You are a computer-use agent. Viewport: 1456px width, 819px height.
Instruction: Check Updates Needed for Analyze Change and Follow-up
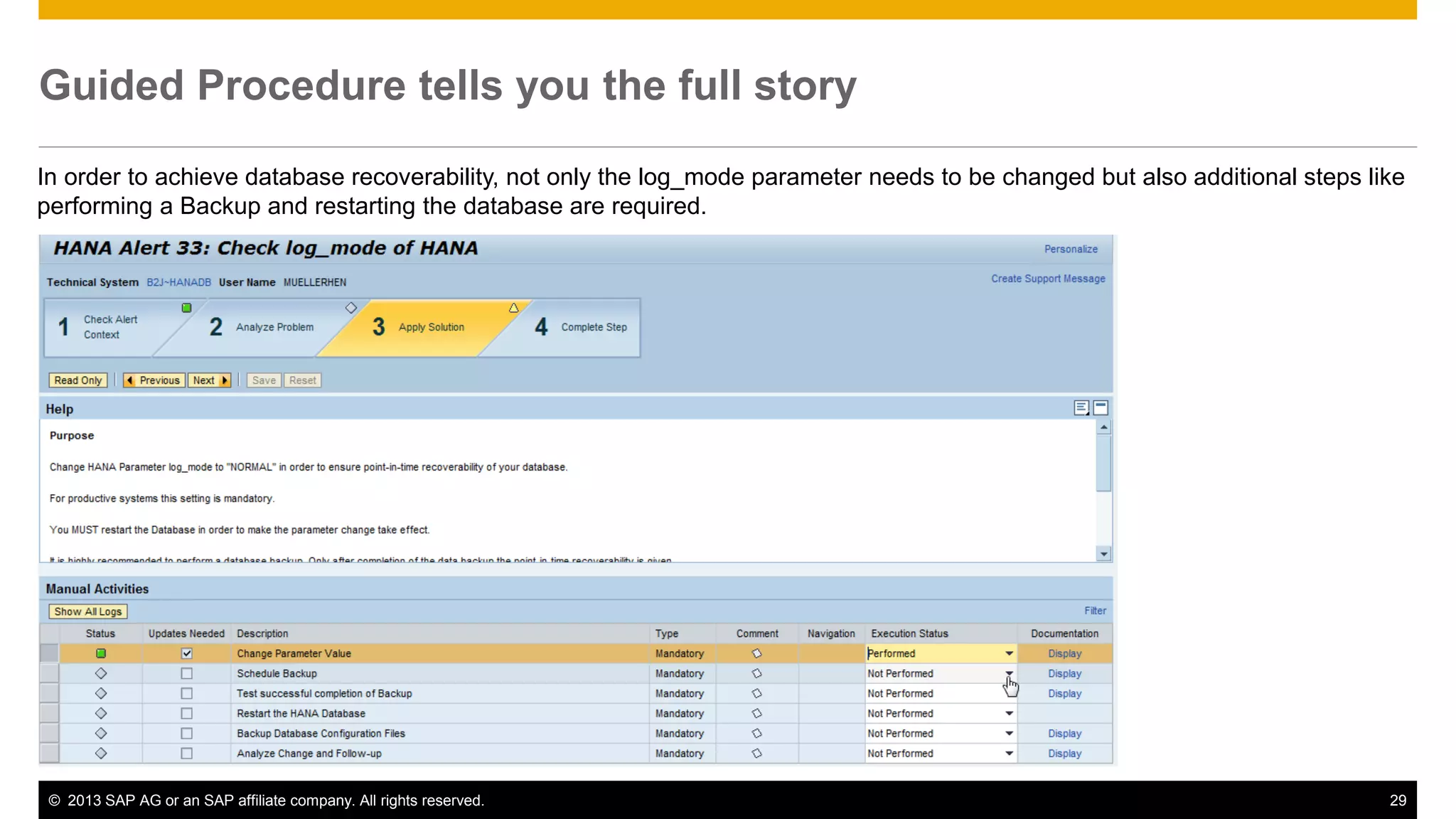tap(186, 753)
